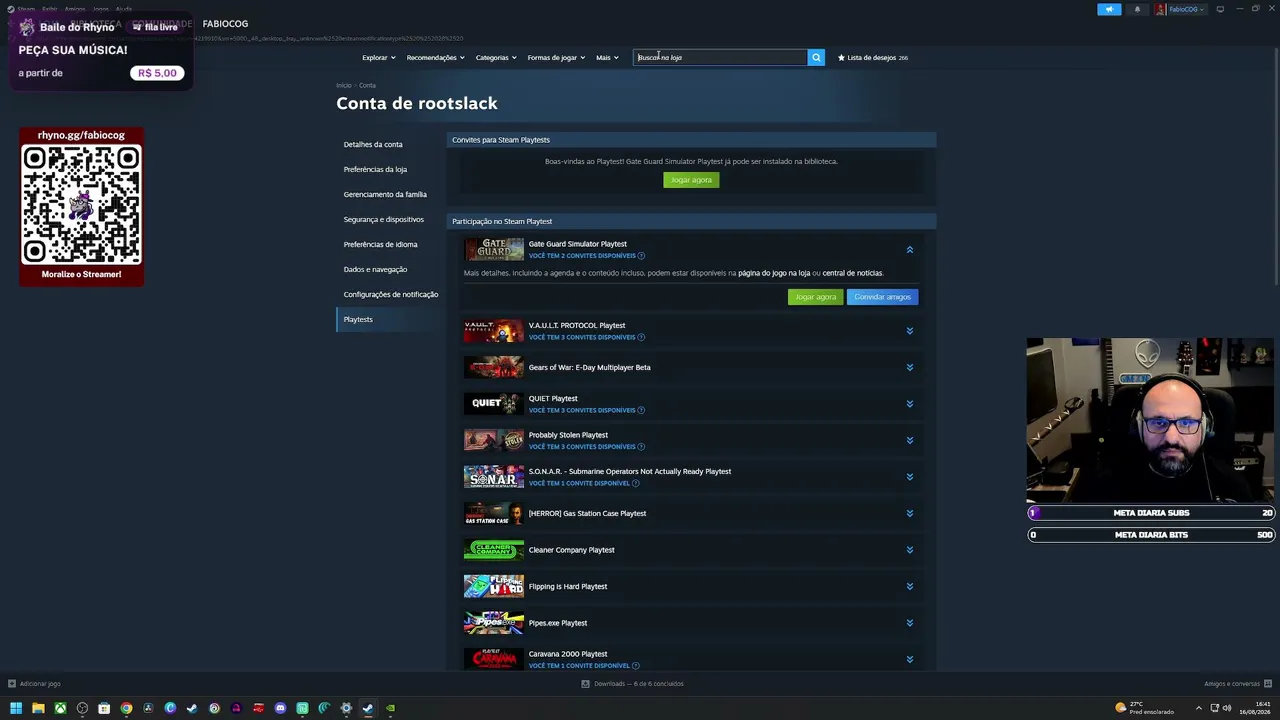Open the Categorias dropdown menu
Image resolution: width=1280 pixels, height=720 pixels.
point(496,58)
